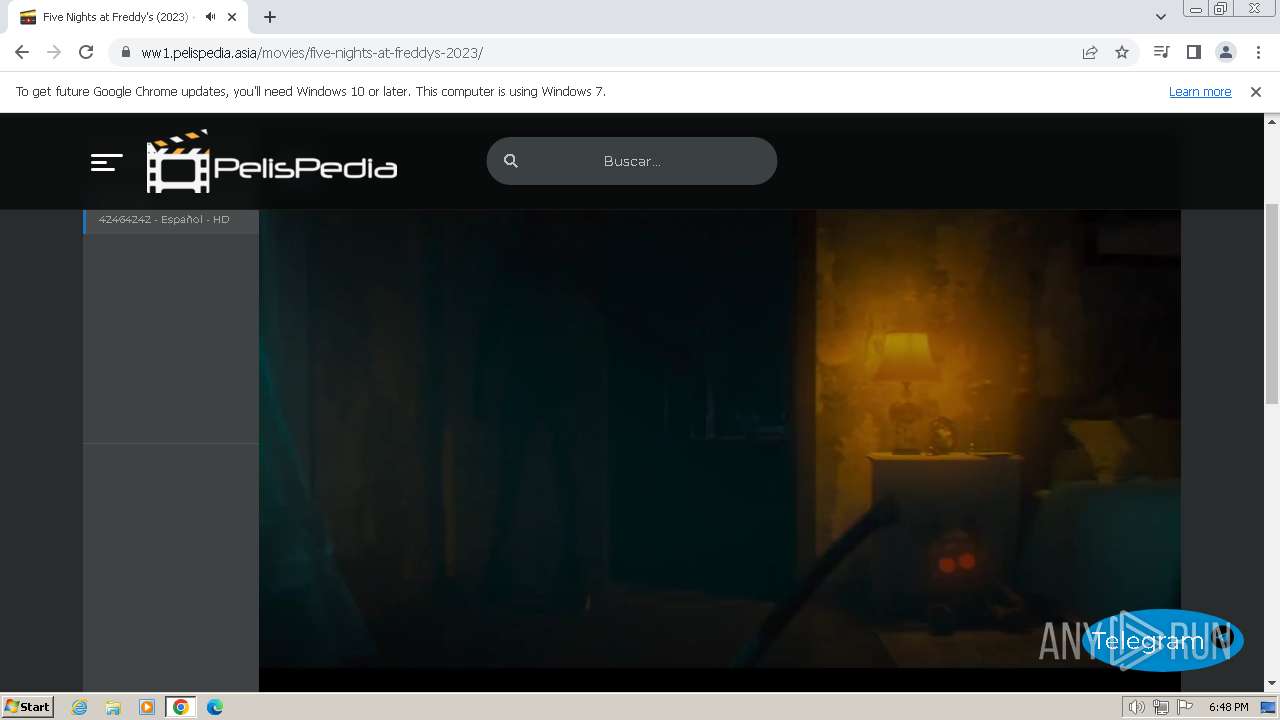Click the vertical scrollbar thumb
This screenshot has height=720, width=1280.
(x=1272, y=303)
